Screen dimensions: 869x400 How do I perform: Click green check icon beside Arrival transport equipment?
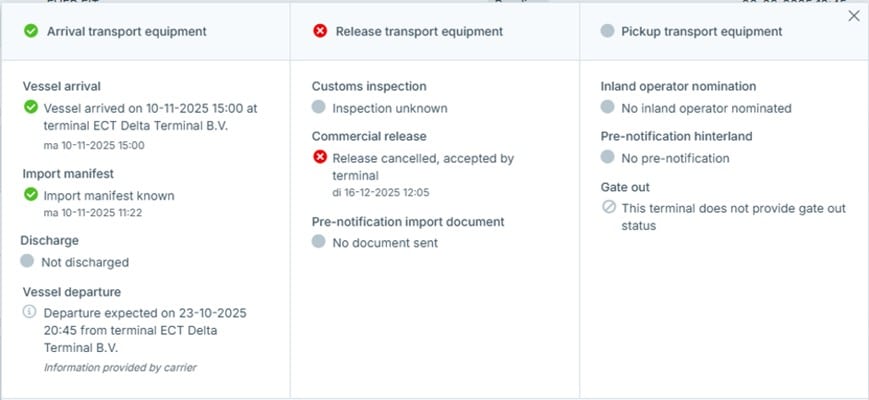(x=31, y=31)
